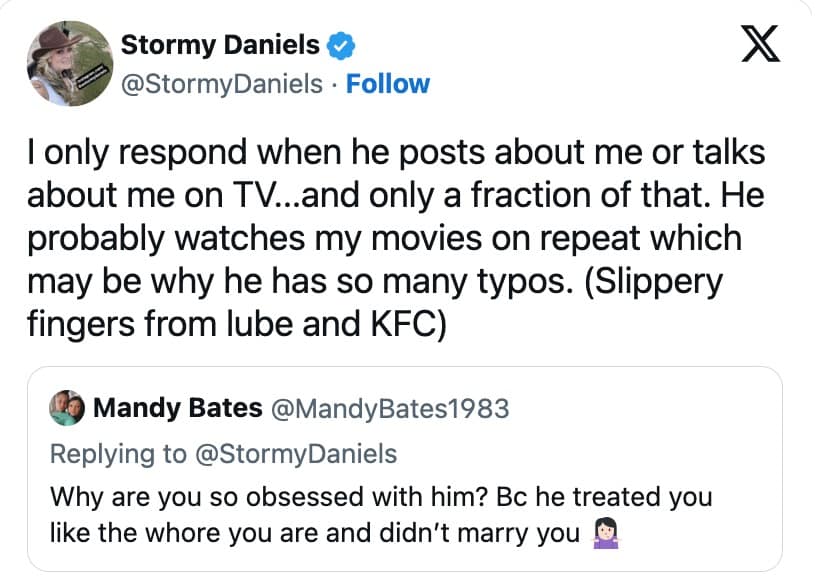Screen dimensions: 838x578
Task: Click the line starting "probably watches my movies"
Action: [x=384, y=239]
